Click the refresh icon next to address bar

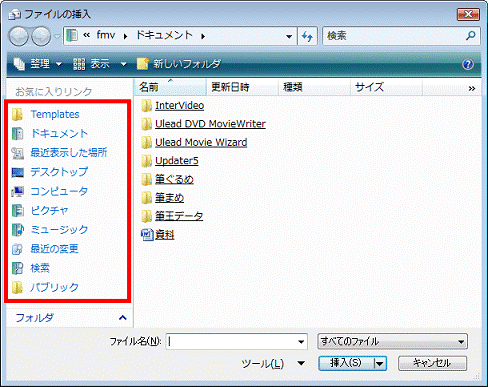coord(307,36)
